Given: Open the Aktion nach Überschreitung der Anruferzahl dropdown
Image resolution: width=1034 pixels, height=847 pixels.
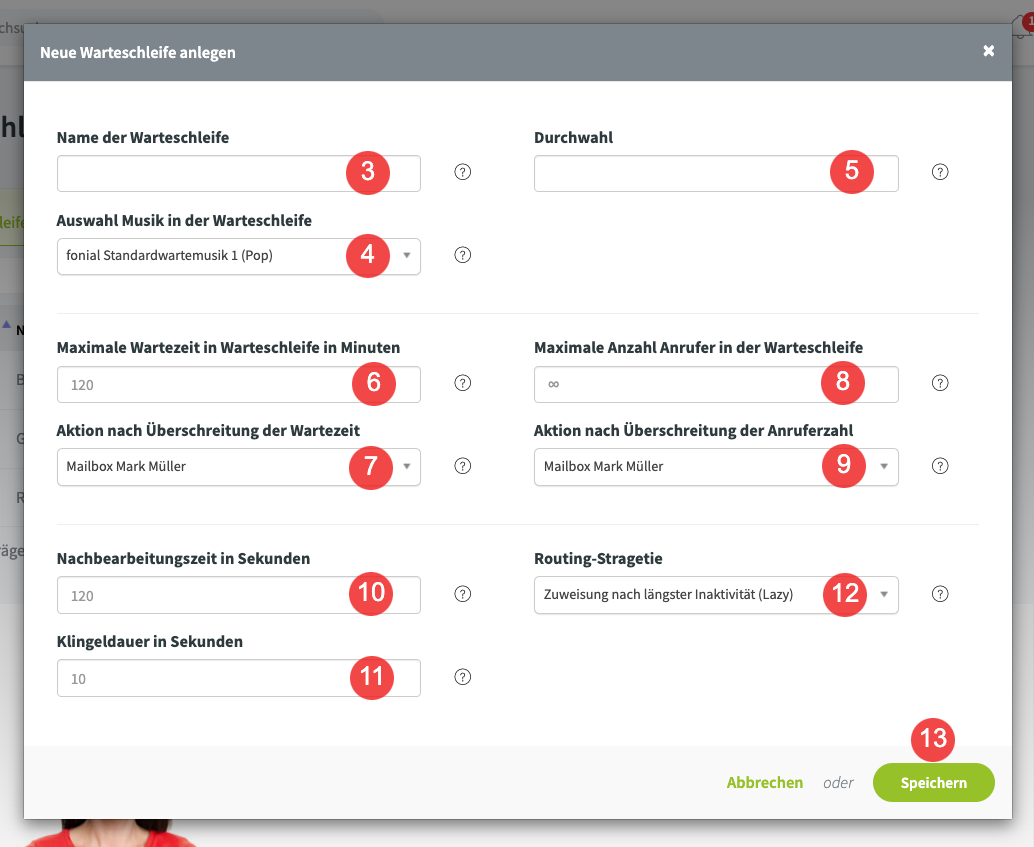Looking at the screenshot, I should point(716,467).
